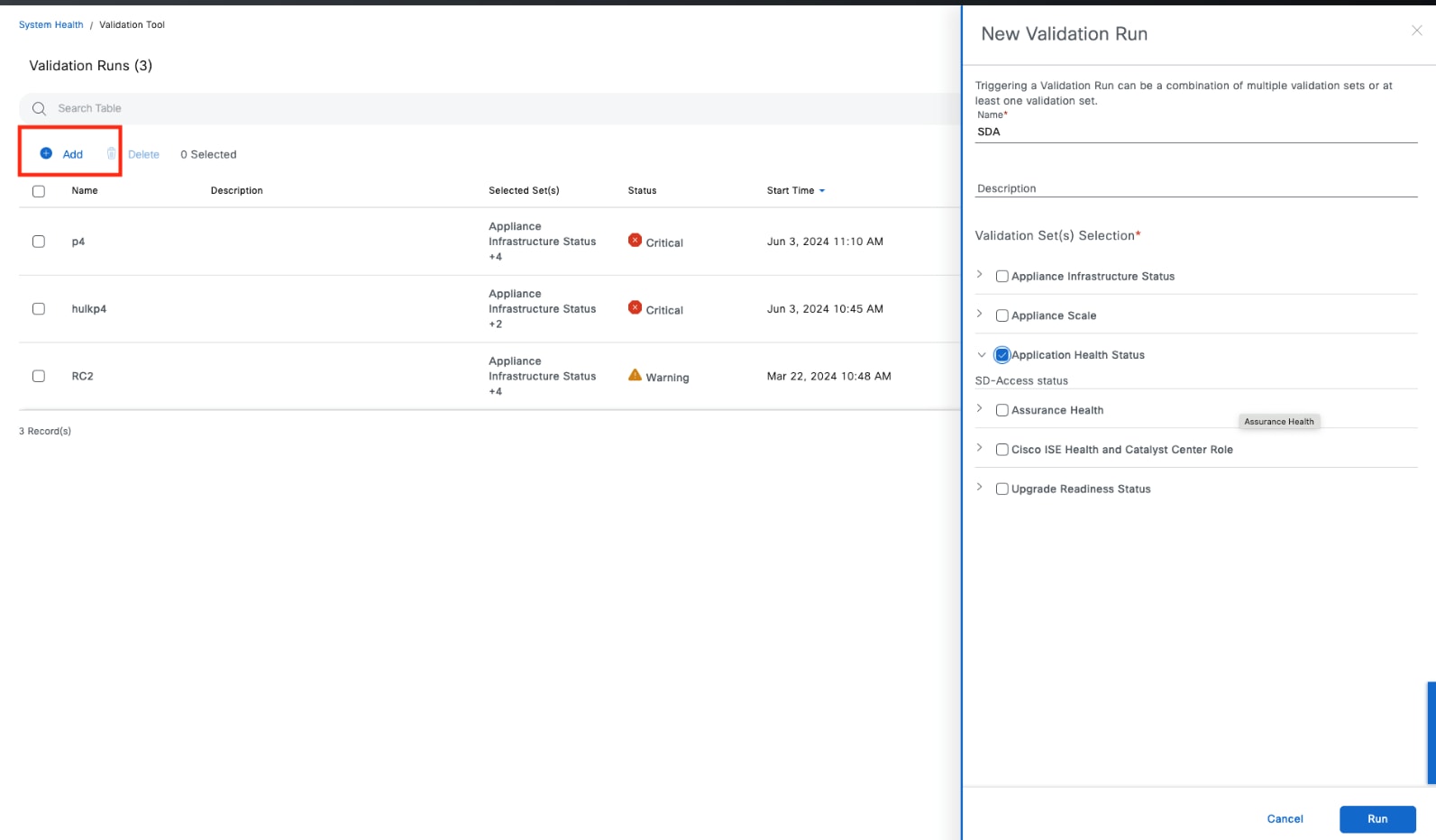1436x840 pixels.
Task: Click the Description input field
Action: [x=1195, y=188]
